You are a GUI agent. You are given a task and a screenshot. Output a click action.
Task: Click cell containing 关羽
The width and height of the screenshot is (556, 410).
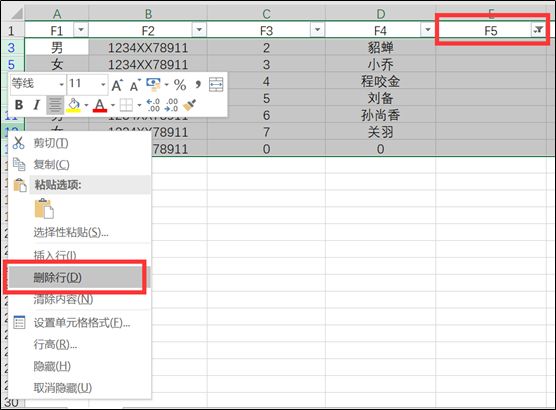coord(380,132)
